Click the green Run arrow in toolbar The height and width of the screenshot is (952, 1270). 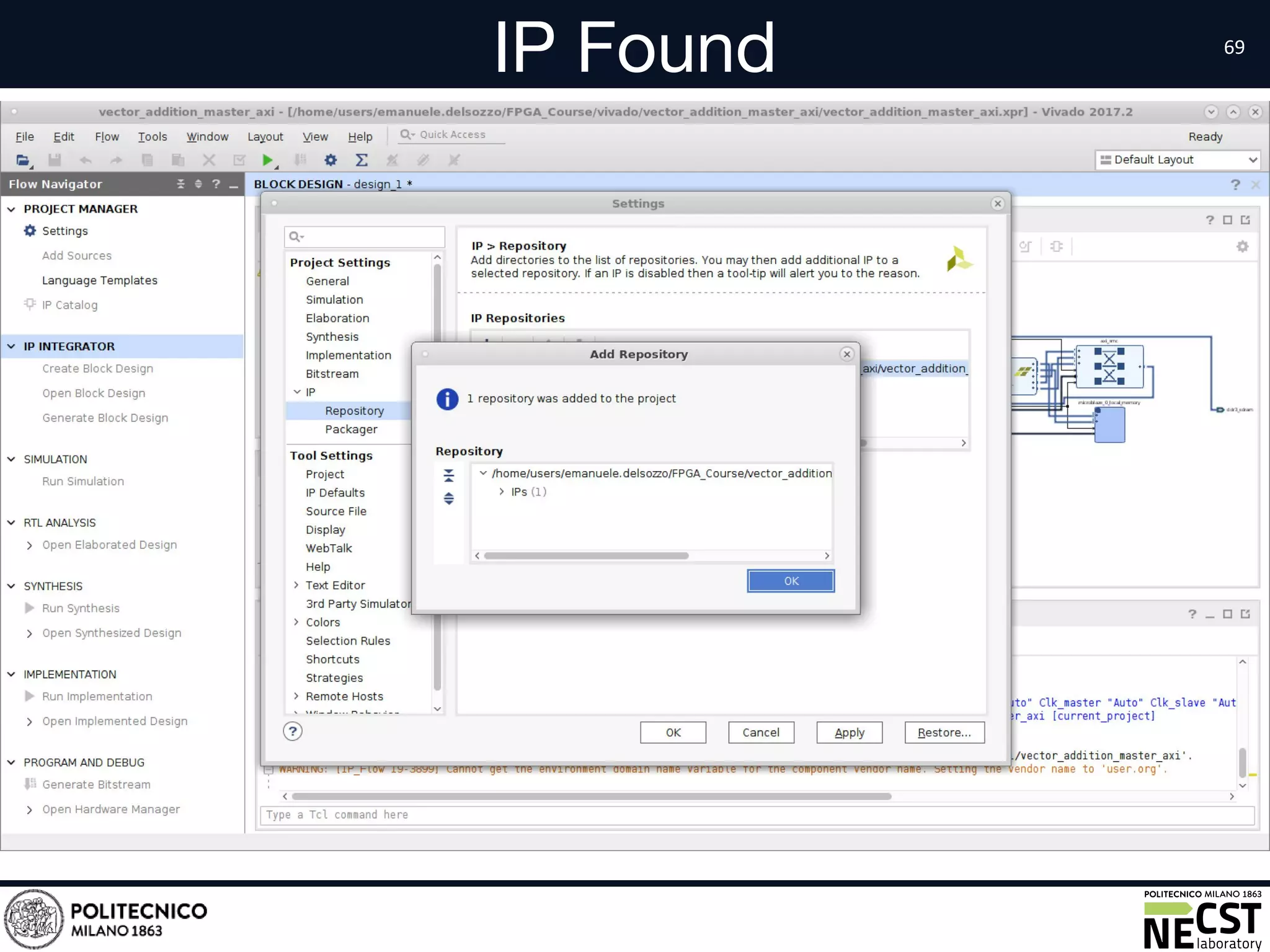tap(268, 160)
